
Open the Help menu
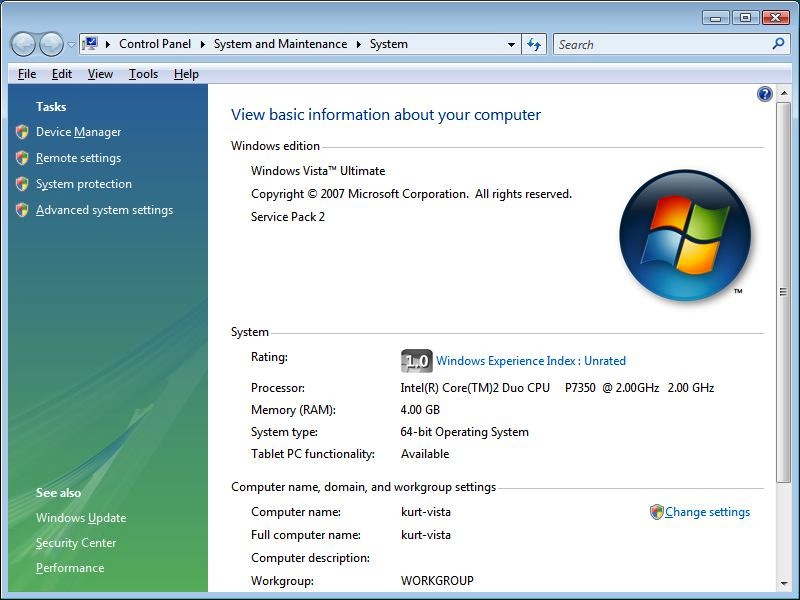(x=186, y=74)
